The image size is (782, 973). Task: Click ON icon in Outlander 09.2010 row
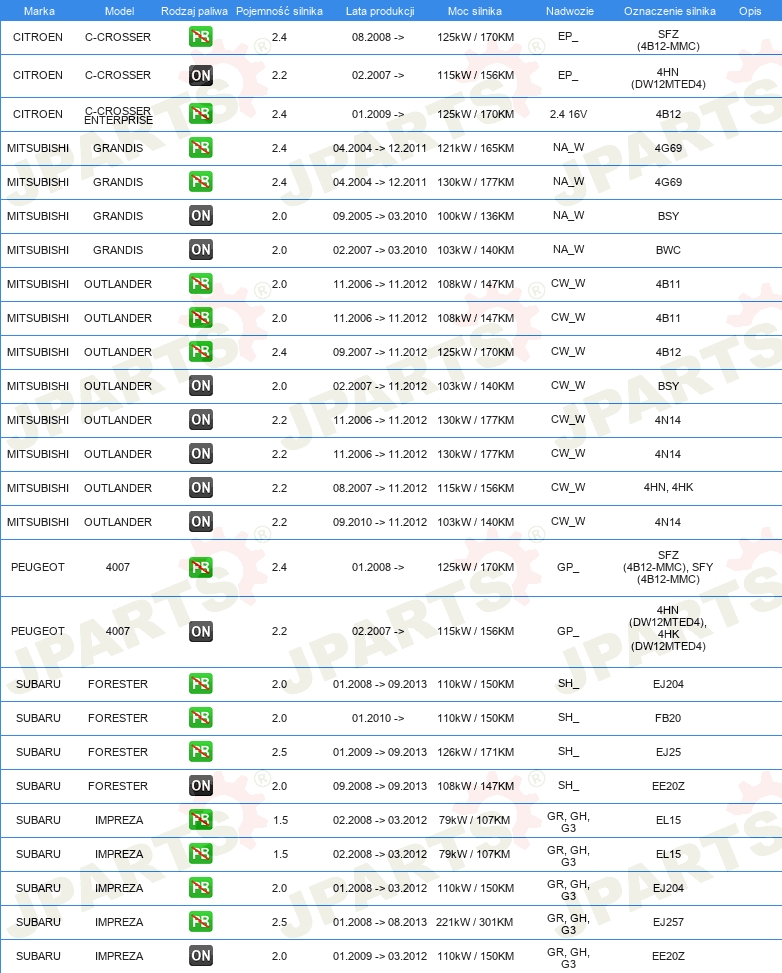pyautogui.click(x=200, y=521)
